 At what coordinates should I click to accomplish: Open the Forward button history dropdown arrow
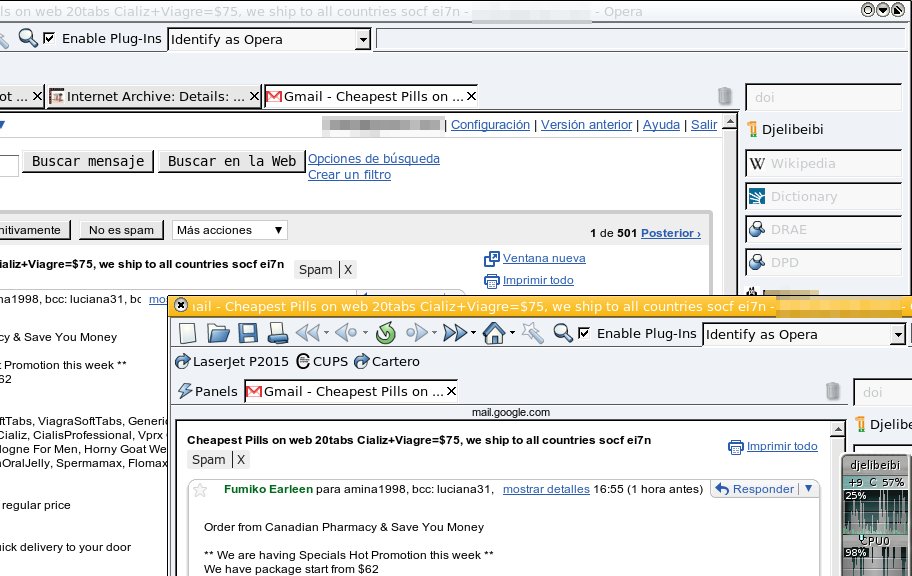click(x=434, y=333)
